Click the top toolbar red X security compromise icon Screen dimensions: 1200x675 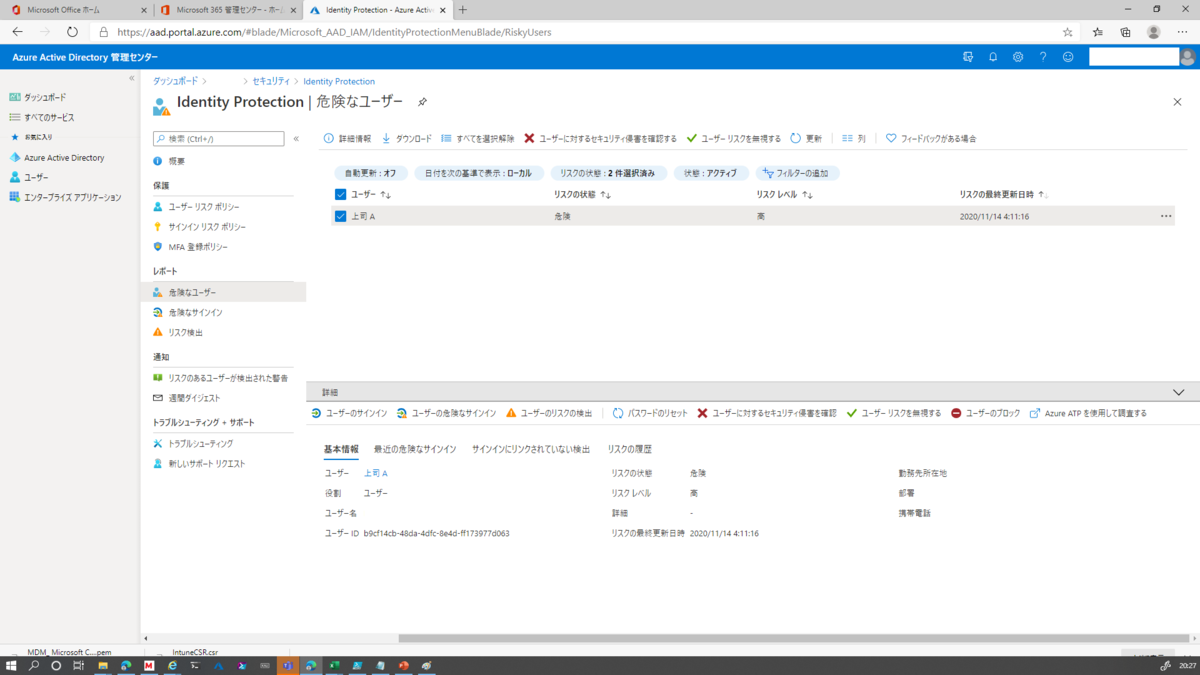click(529, 139)
